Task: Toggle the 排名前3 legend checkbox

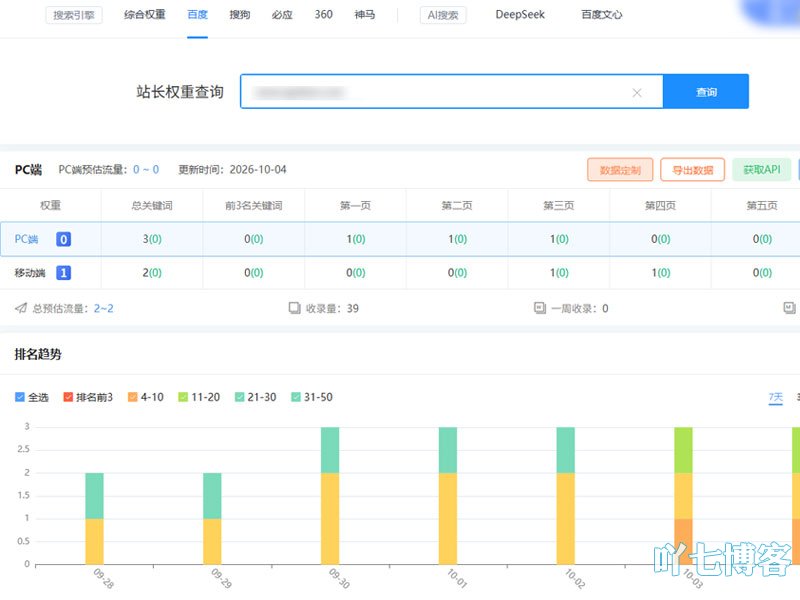Action: [68, 397]
